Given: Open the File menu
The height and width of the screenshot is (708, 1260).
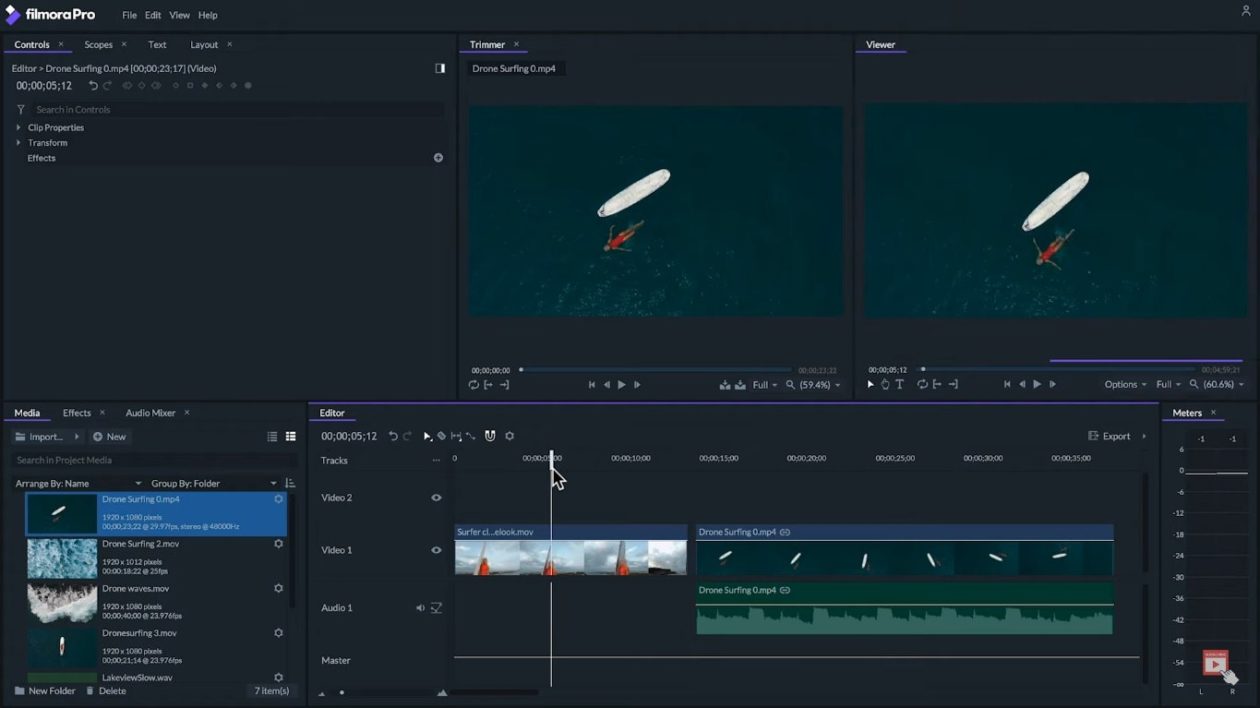Looking at the screenshot, I should [129, 15].
